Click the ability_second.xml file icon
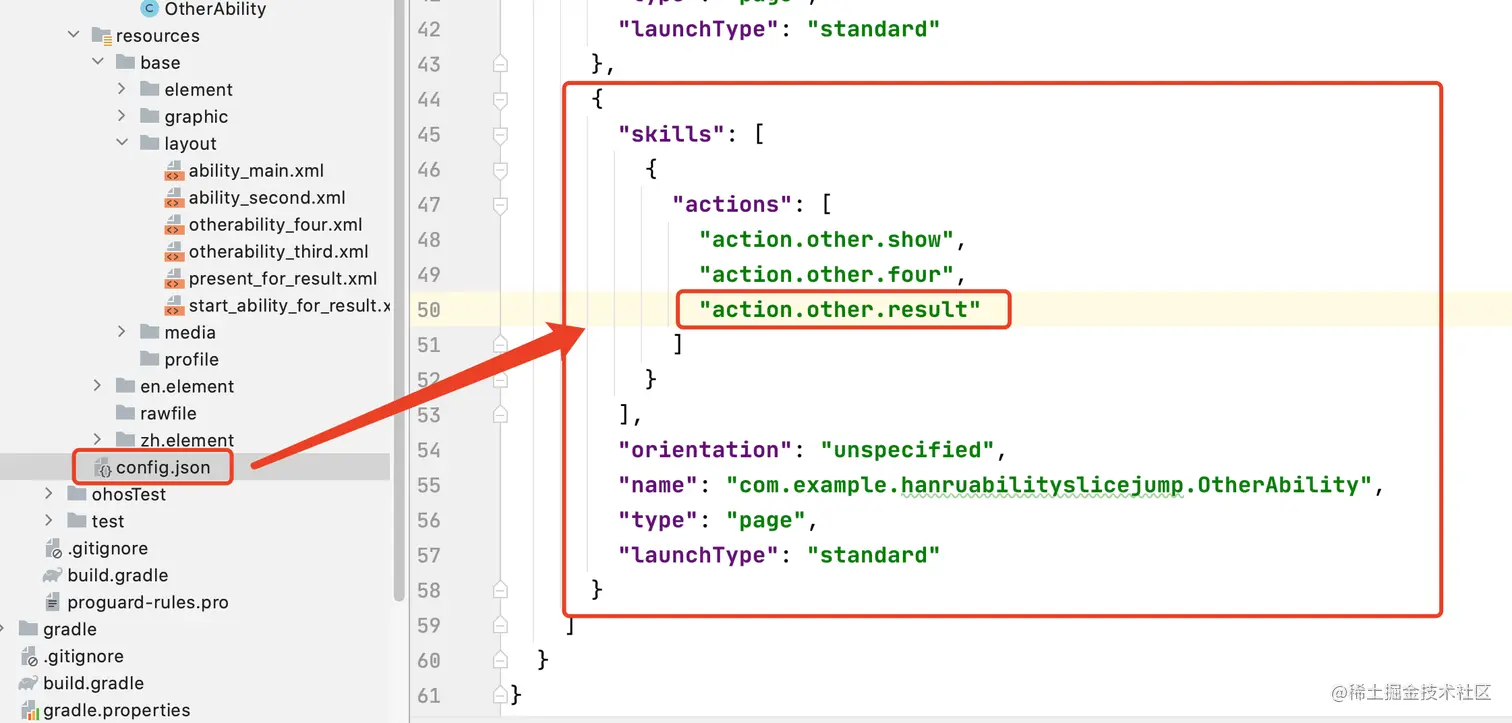The height and width of the screenshot is (723, 1512). coord(174,198)
